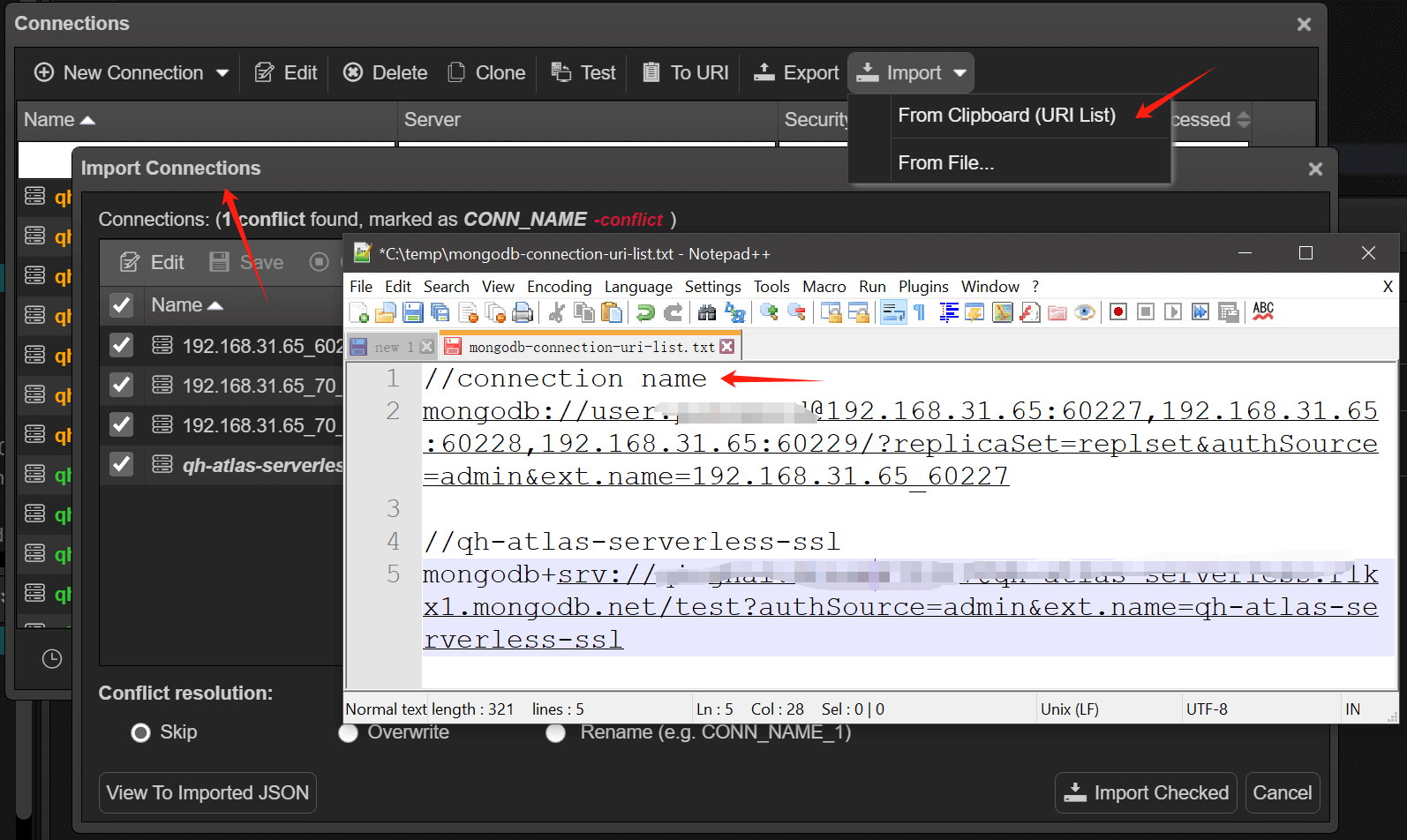The height and width of the screenshot is (840, 1407).
Task: Click Clone in the Connections toolbar
Action: click(x=485, y=73)
